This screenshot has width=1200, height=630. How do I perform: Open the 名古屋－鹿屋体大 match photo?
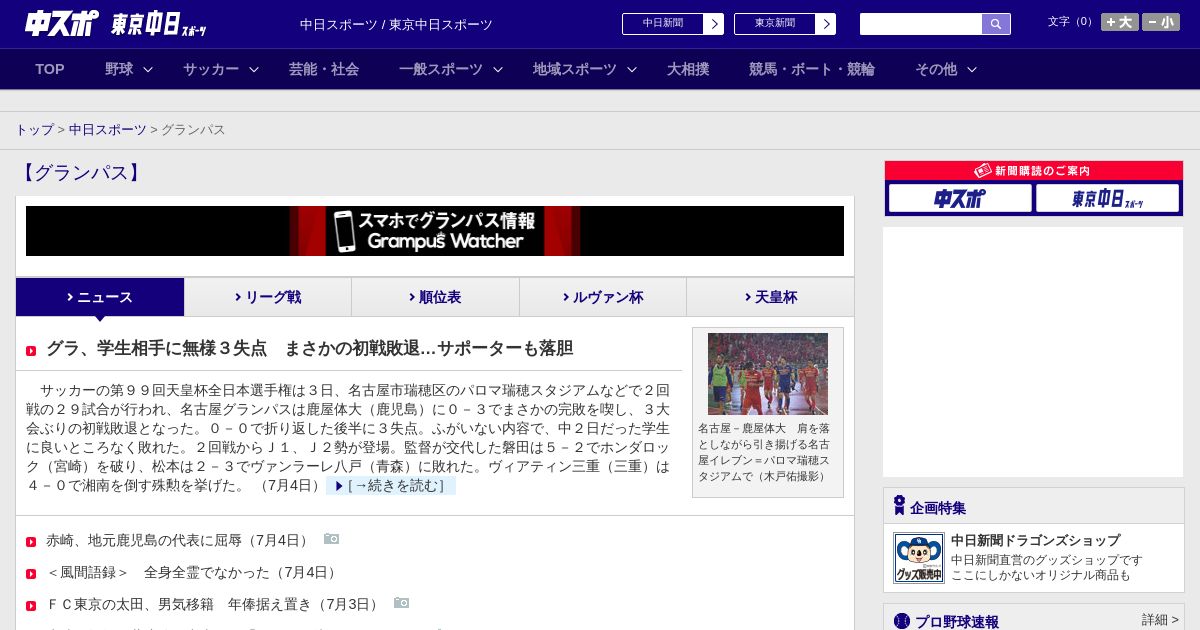click(768, 374)
